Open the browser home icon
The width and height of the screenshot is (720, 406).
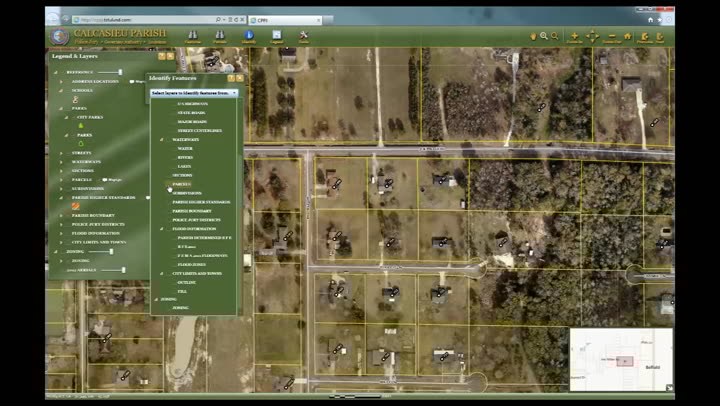coord(650,20)
